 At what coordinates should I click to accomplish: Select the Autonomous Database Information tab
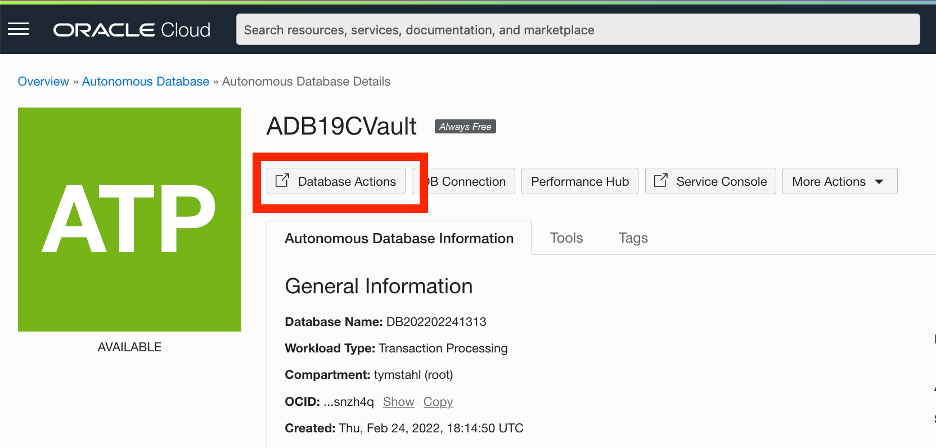click(399, 238)
